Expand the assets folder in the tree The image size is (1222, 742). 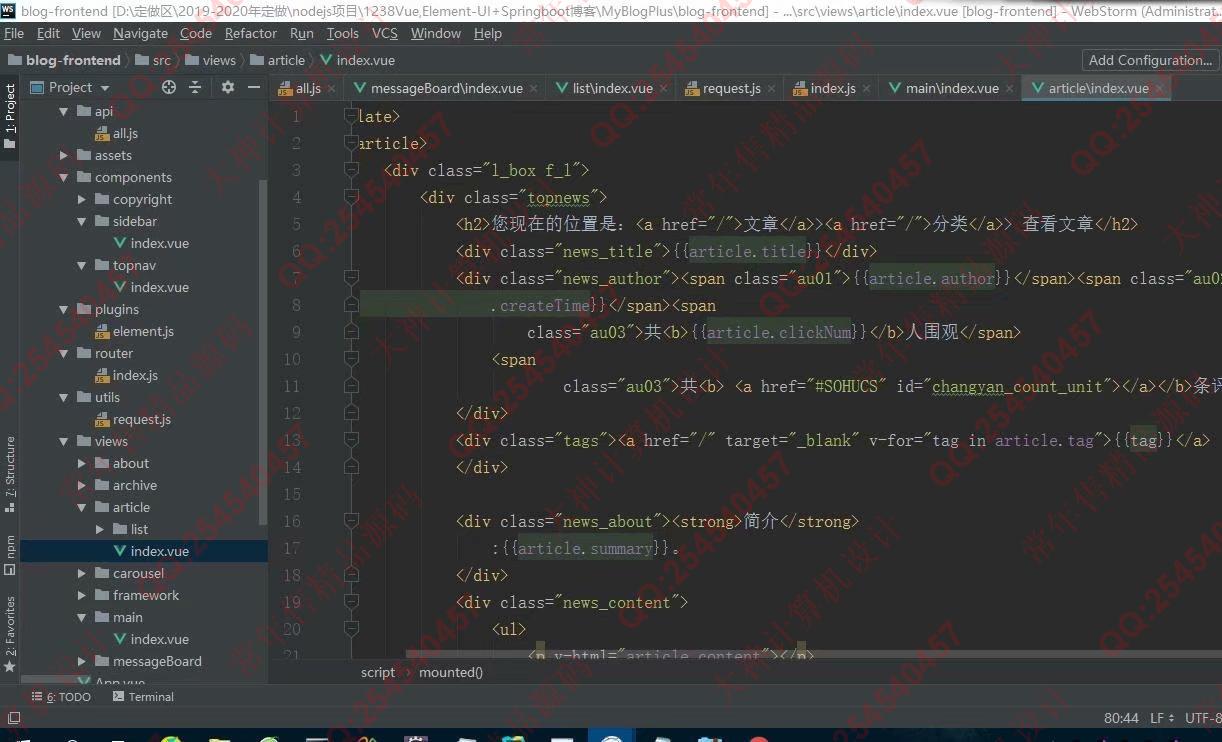click(64, 156)
